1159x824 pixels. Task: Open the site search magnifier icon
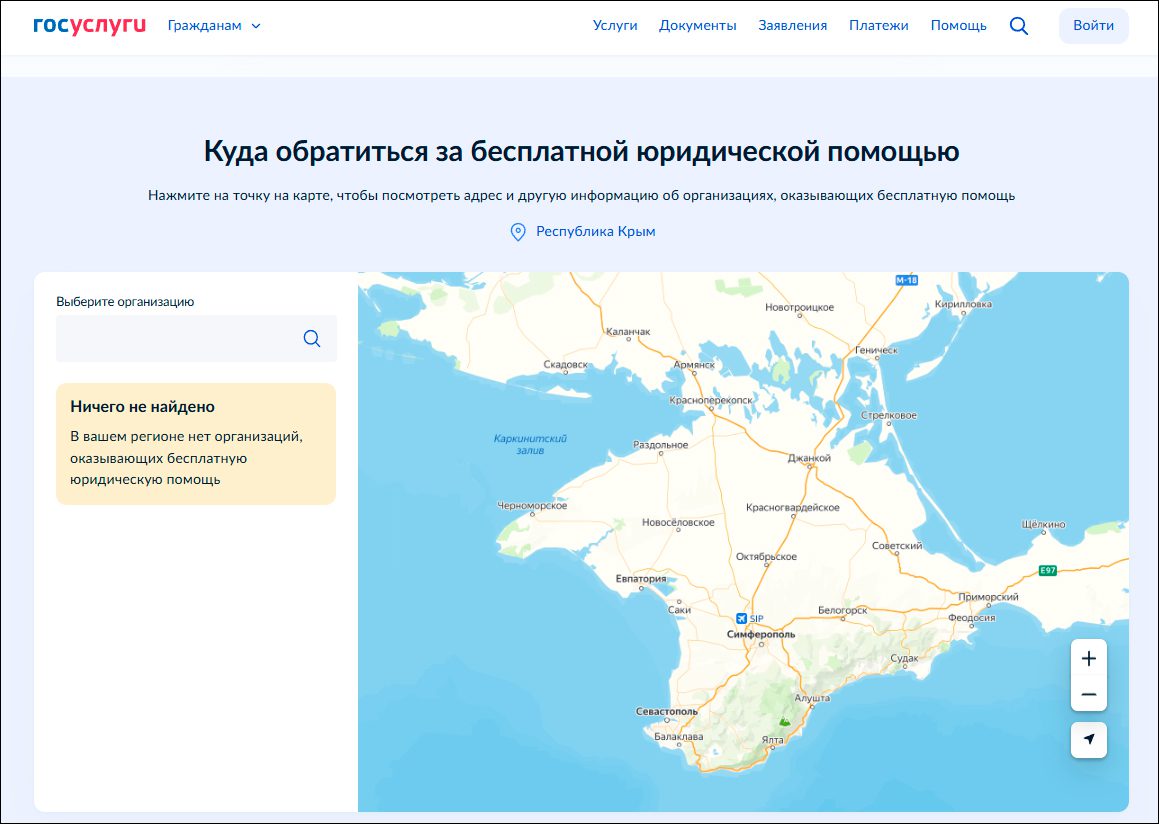[x=1018, y=26]
